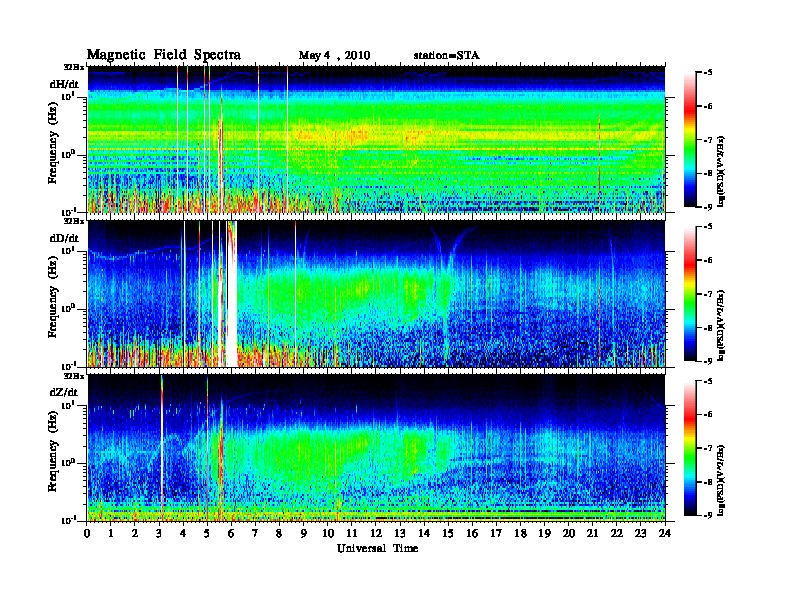Click the dH/dt panel color bar
This screenshot has width=792, height=612.
coord(690,140)
